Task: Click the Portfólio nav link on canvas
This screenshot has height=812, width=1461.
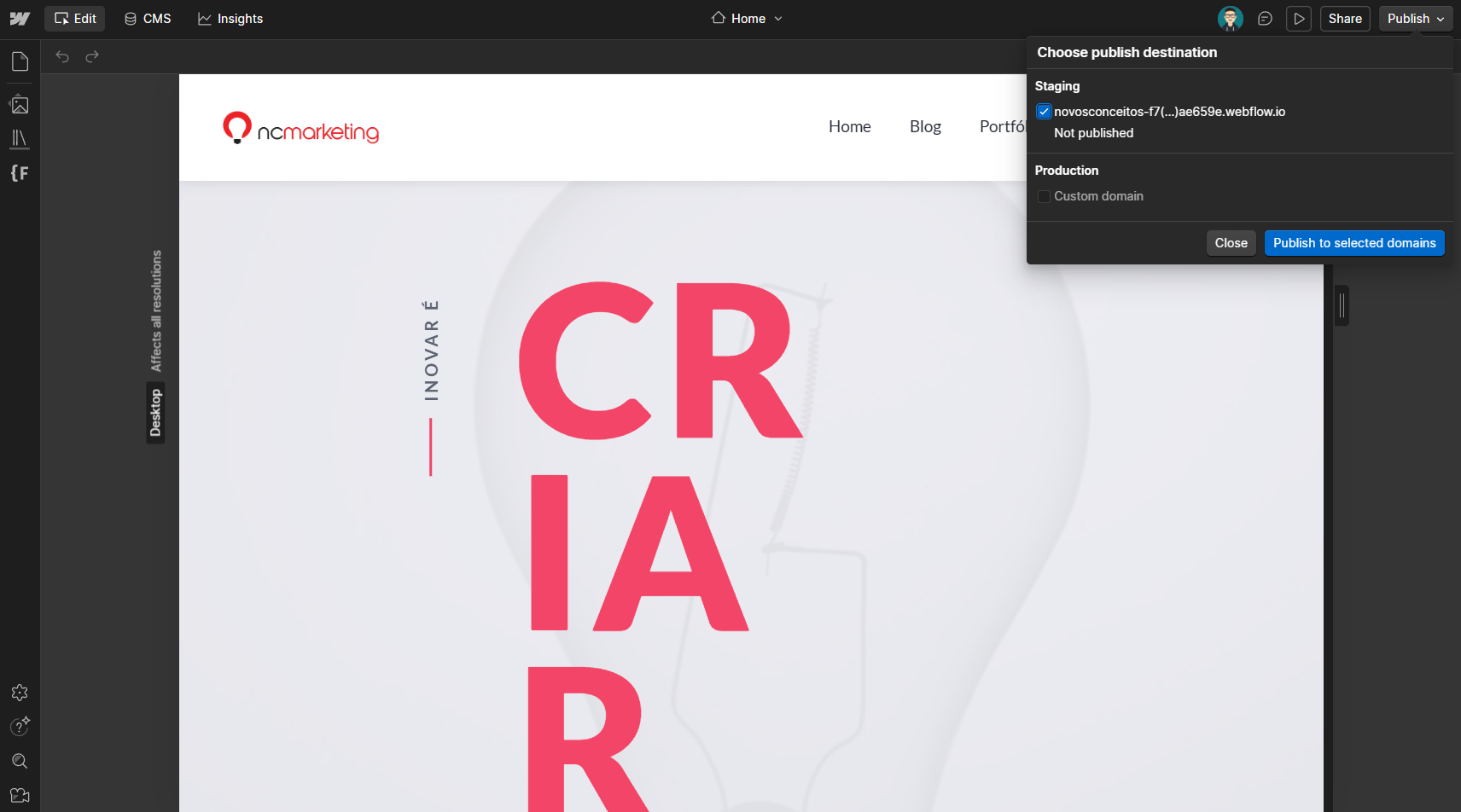Action: click(x=1003, y=126)
